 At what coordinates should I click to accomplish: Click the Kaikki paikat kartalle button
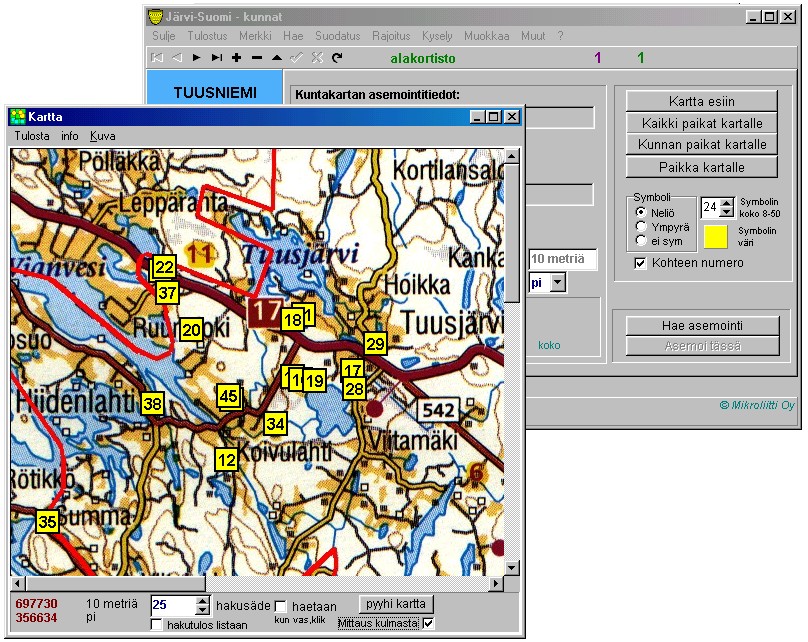[702, 123]
